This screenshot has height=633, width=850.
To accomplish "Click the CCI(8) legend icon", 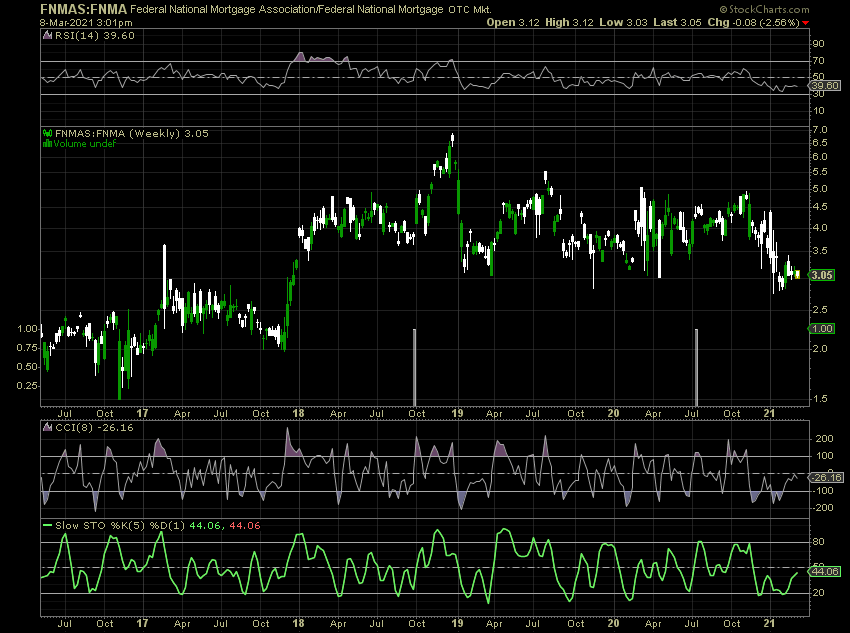I will [x=46, y=427].
